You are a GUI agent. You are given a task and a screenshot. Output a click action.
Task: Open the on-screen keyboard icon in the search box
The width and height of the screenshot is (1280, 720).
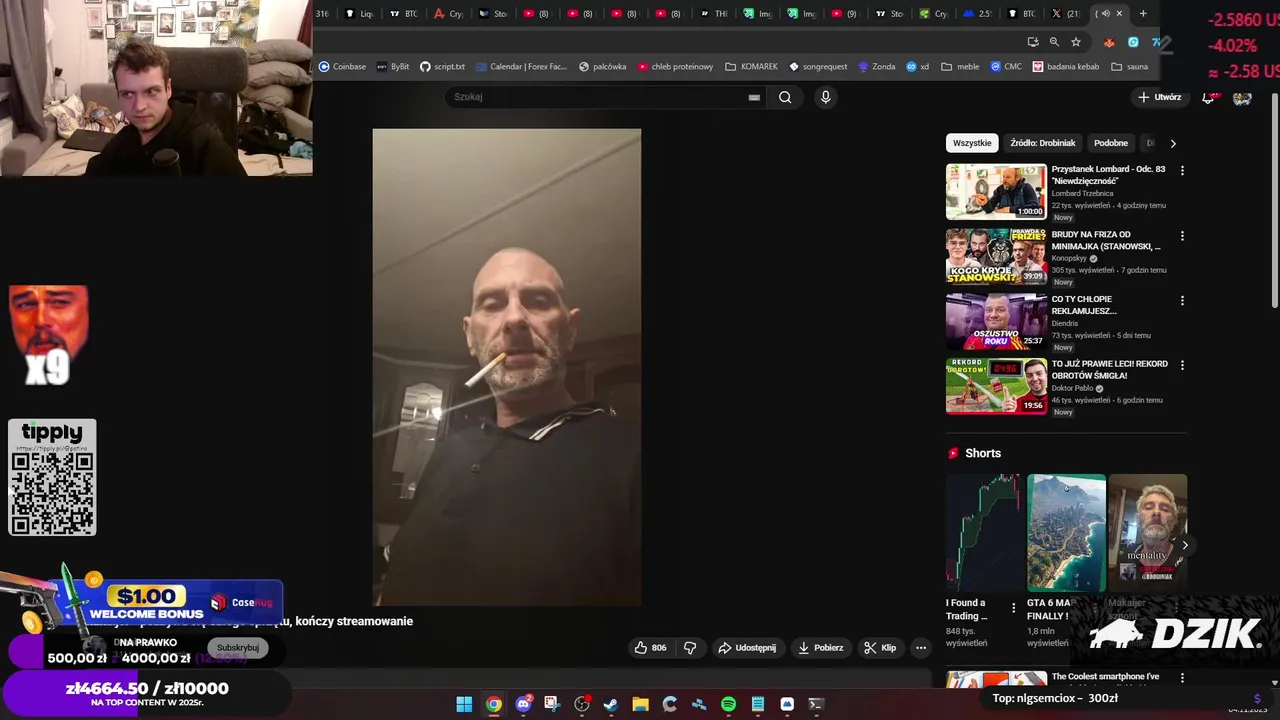point(754,97)
